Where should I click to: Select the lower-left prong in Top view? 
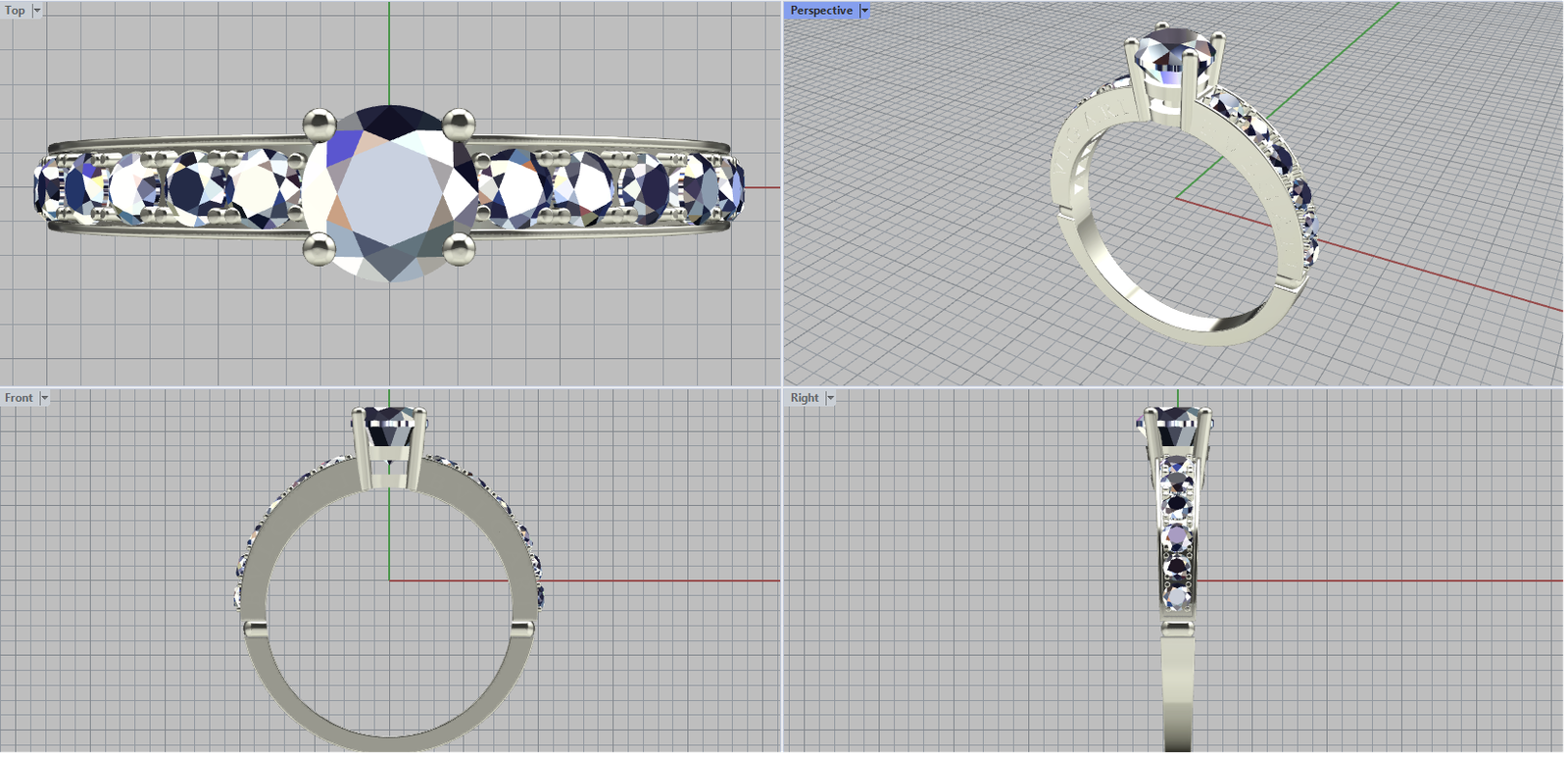tap(319, 249)
